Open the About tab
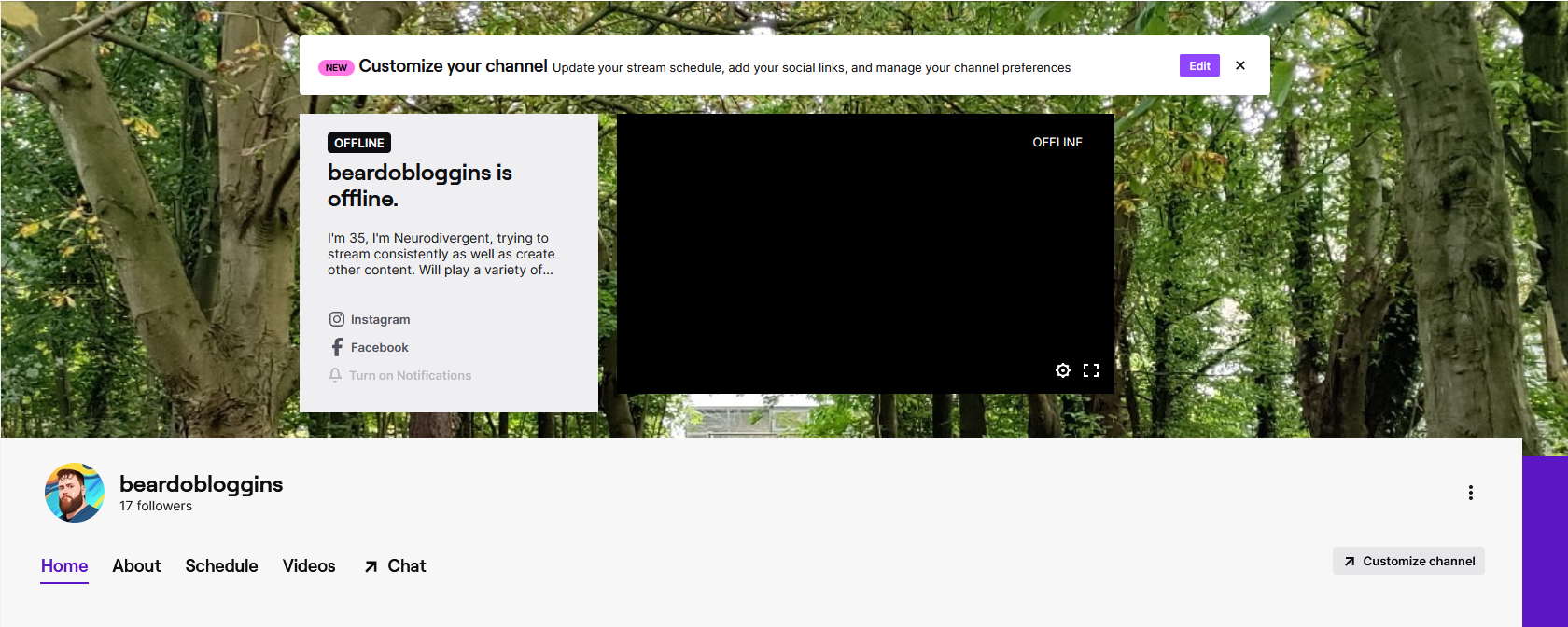Screen dimensions: 1568x627 (x=136, y=566)
